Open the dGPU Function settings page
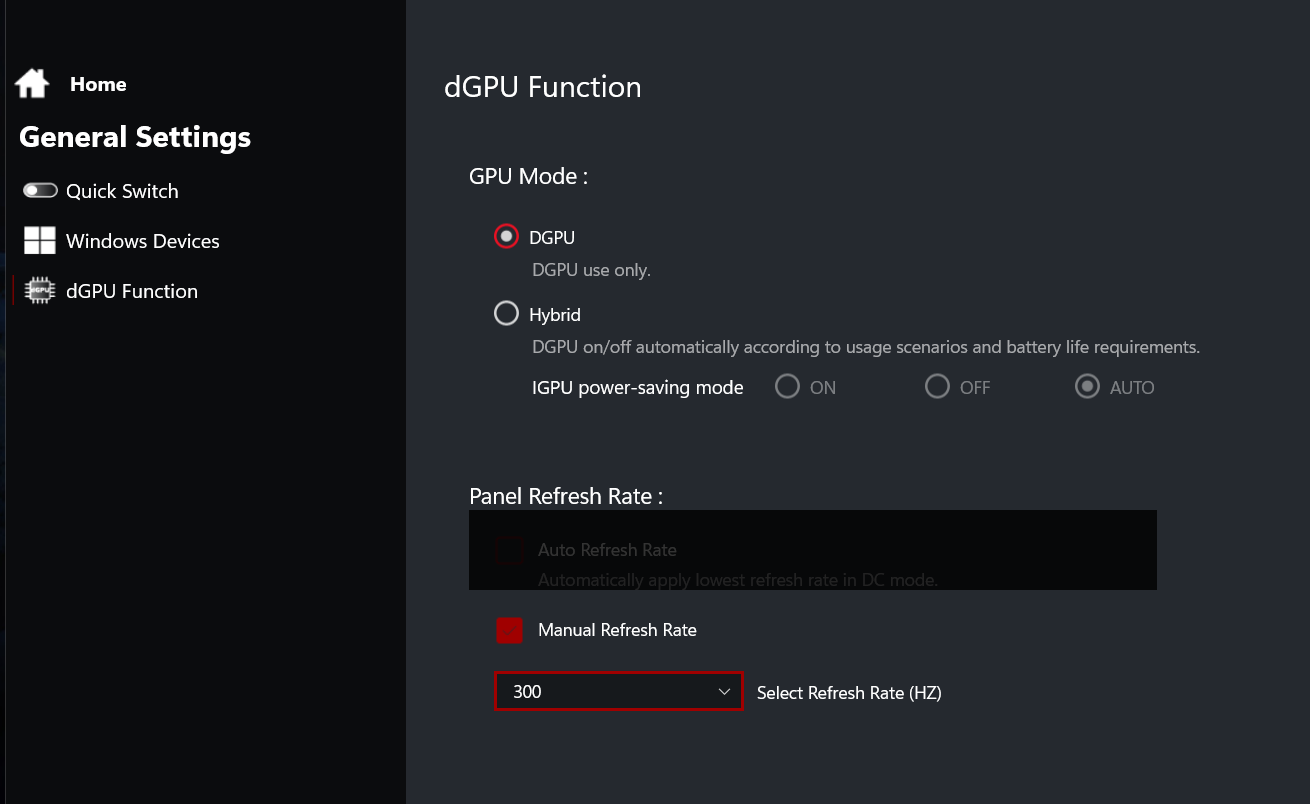1310x804 pixels. [132, 291]
